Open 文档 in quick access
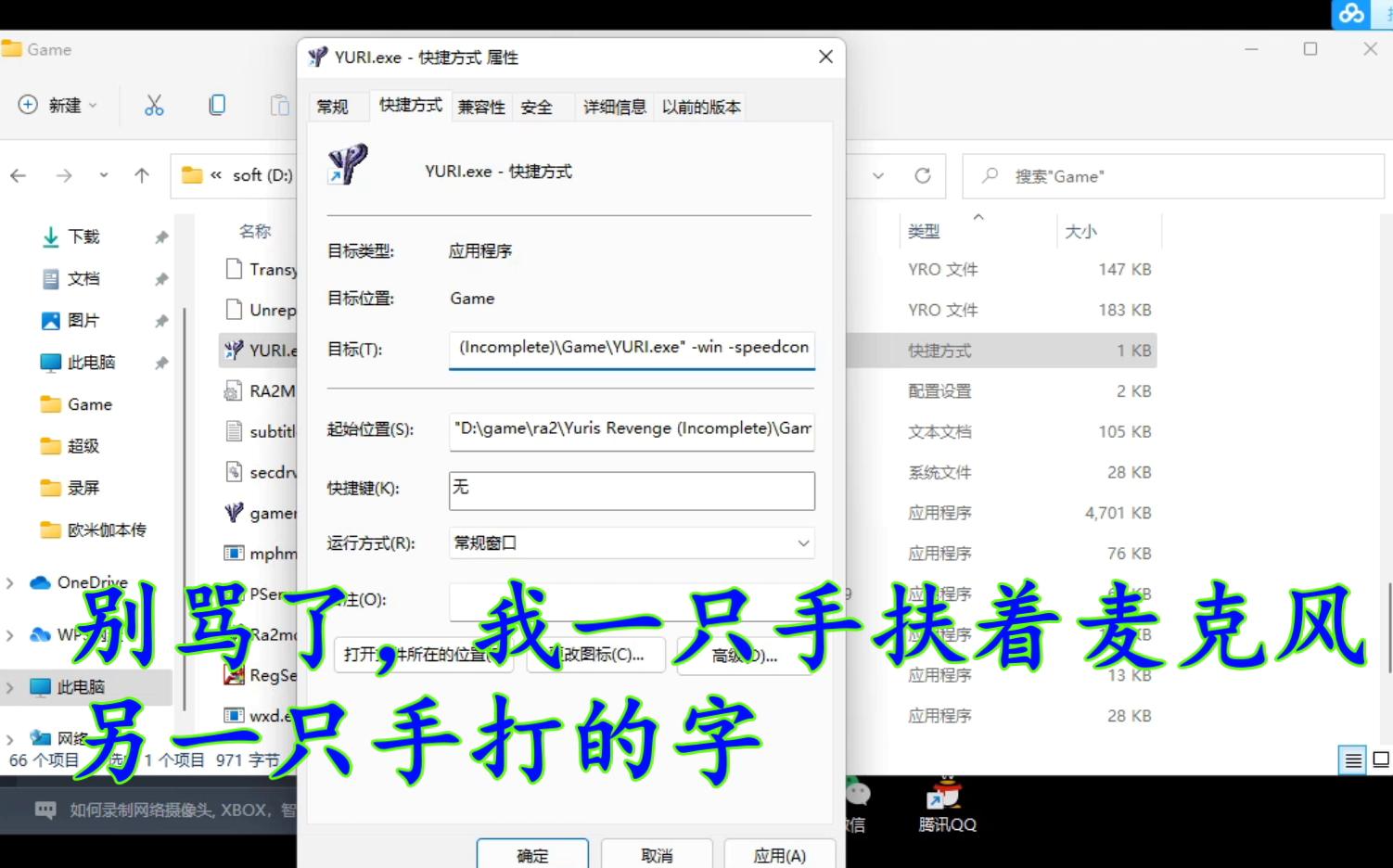 [83, 279]
